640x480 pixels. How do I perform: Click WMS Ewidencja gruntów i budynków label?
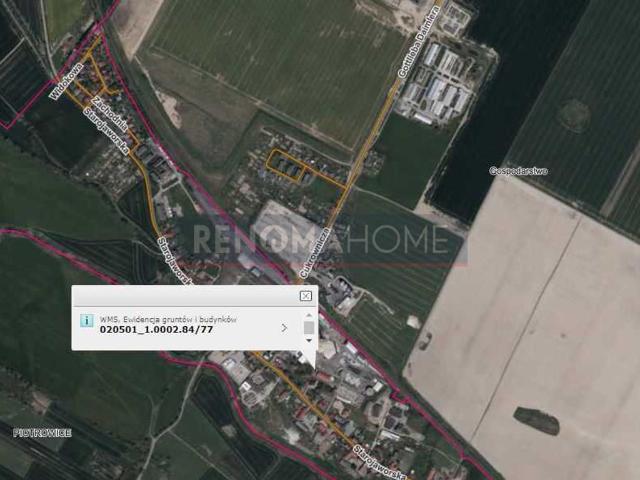[168, 319]
